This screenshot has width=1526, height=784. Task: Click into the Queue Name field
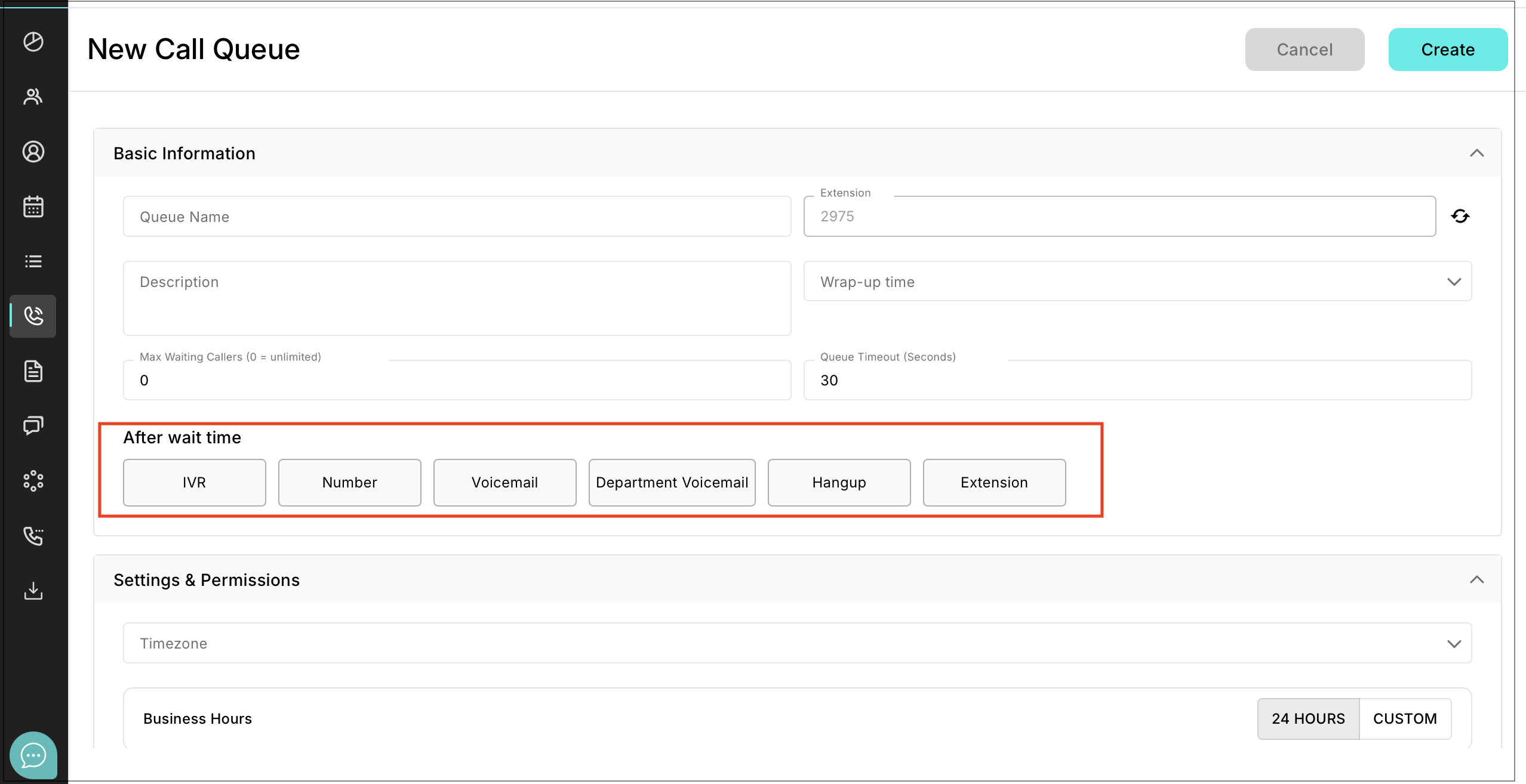pos(457,217)
